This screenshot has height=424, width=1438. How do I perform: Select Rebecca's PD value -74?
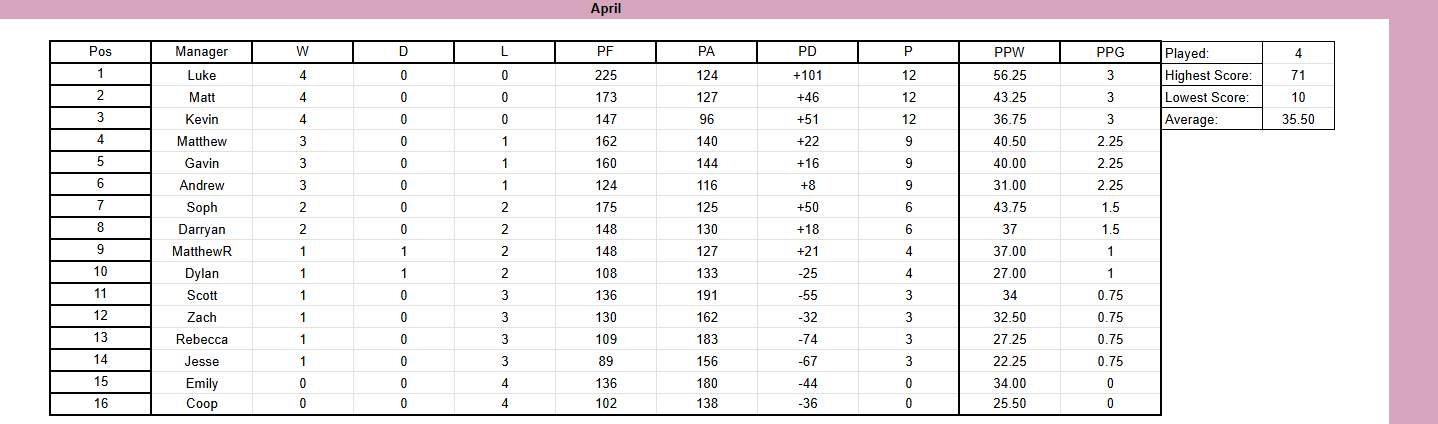point(807,339)
